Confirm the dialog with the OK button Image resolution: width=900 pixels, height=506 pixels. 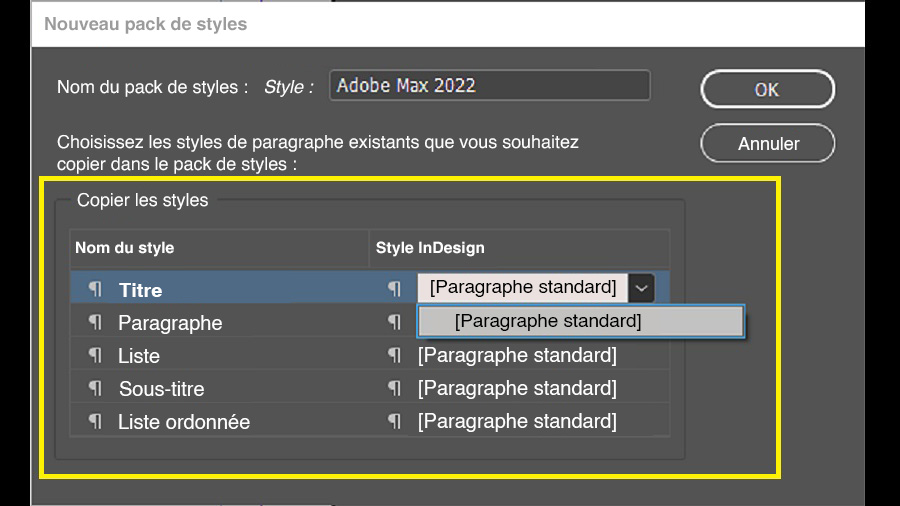[x=767, y=89]
